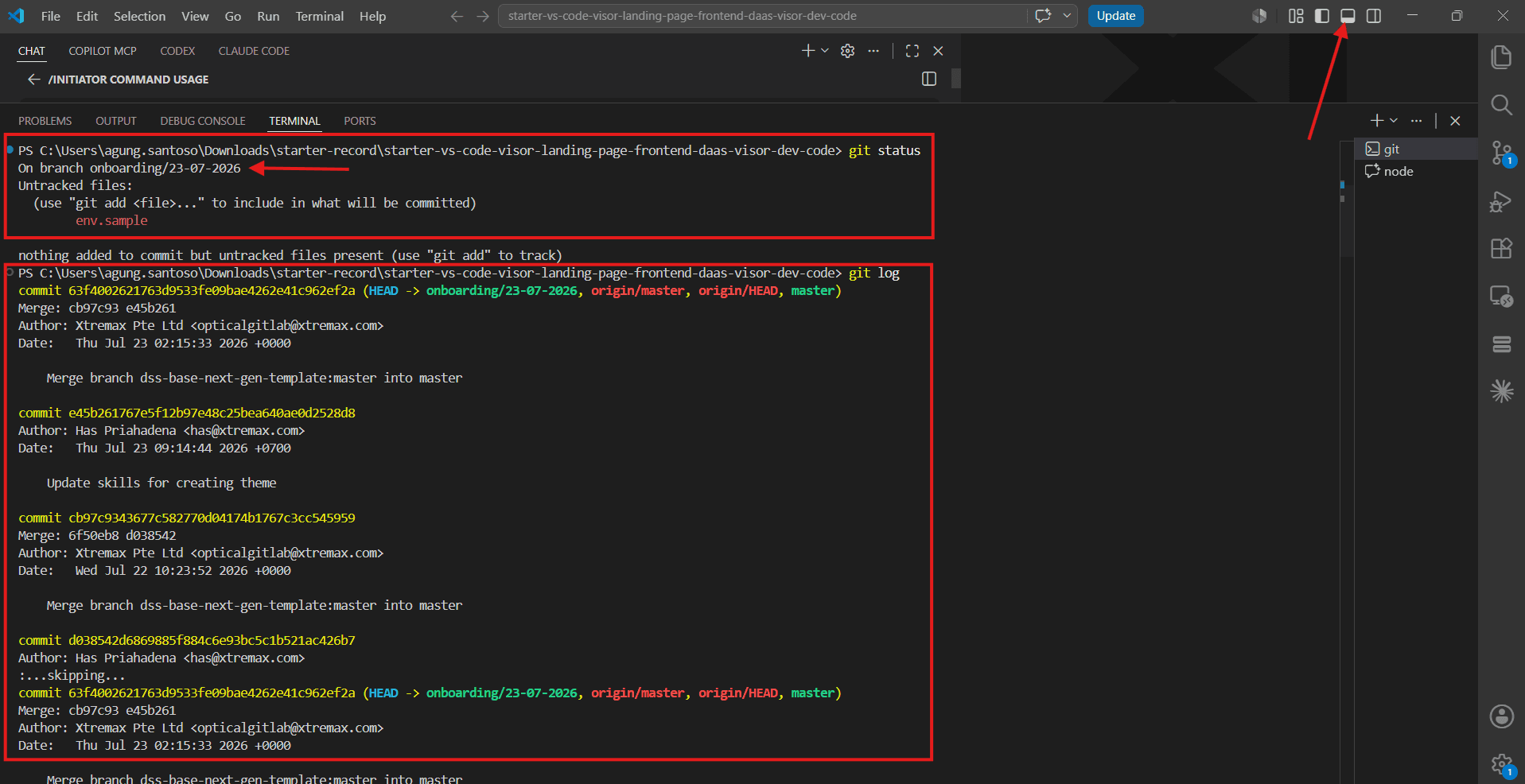1525x784 pixels.
Task: Switch to the CLAUDE CODE tab
Action: point(254,51)
